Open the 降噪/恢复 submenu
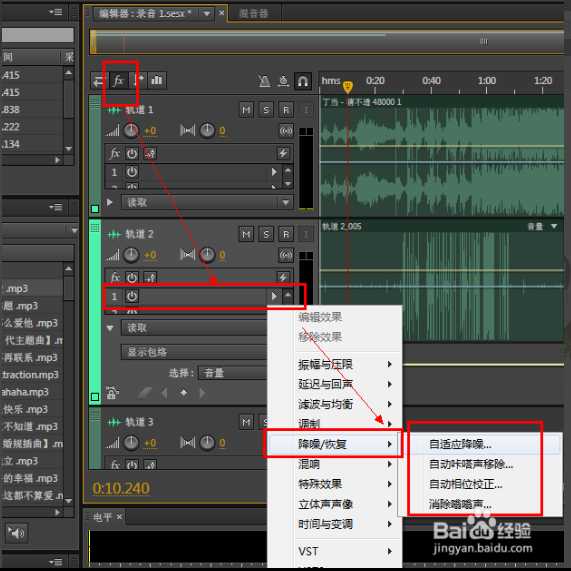The width and height of the screenshot is (571, 571). pyautogui.click(x=335, y=444)
